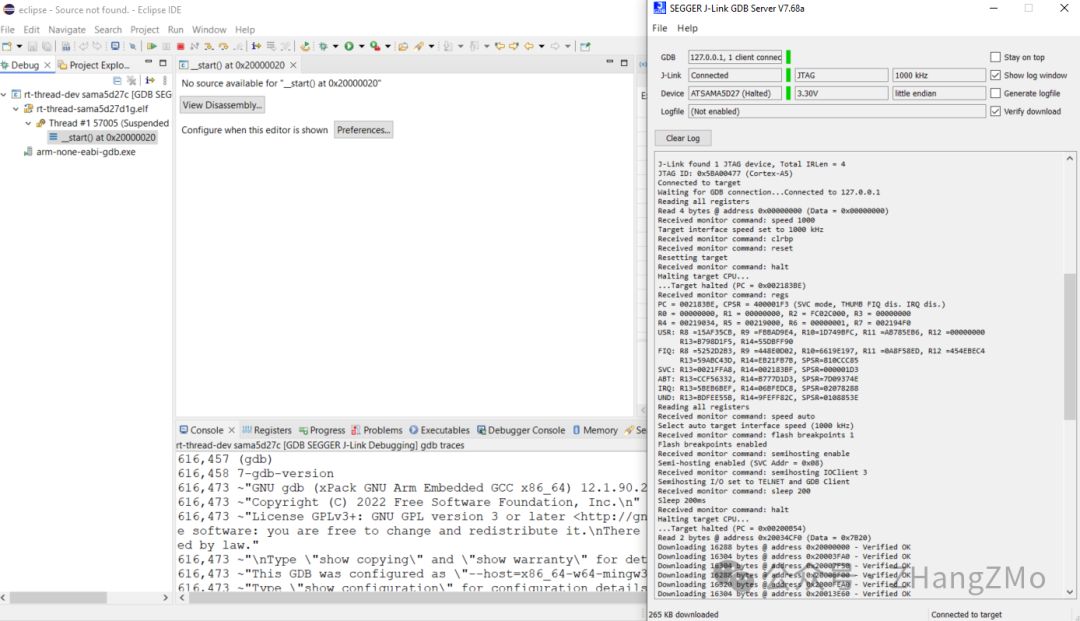Select the _start() at 0x20000020 stack frame

[102, 138]
